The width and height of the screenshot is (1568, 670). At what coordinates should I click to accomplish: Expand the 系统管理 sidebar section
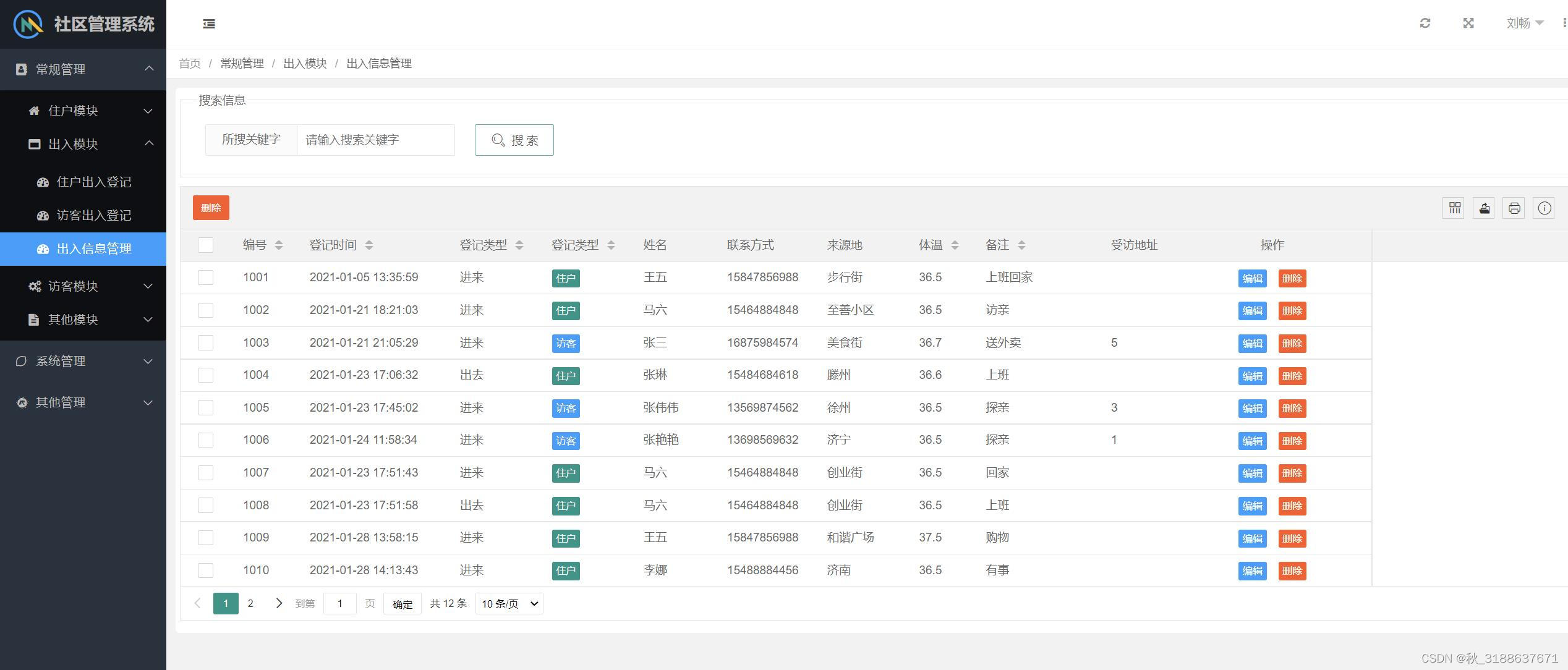[x=83, y=361]
